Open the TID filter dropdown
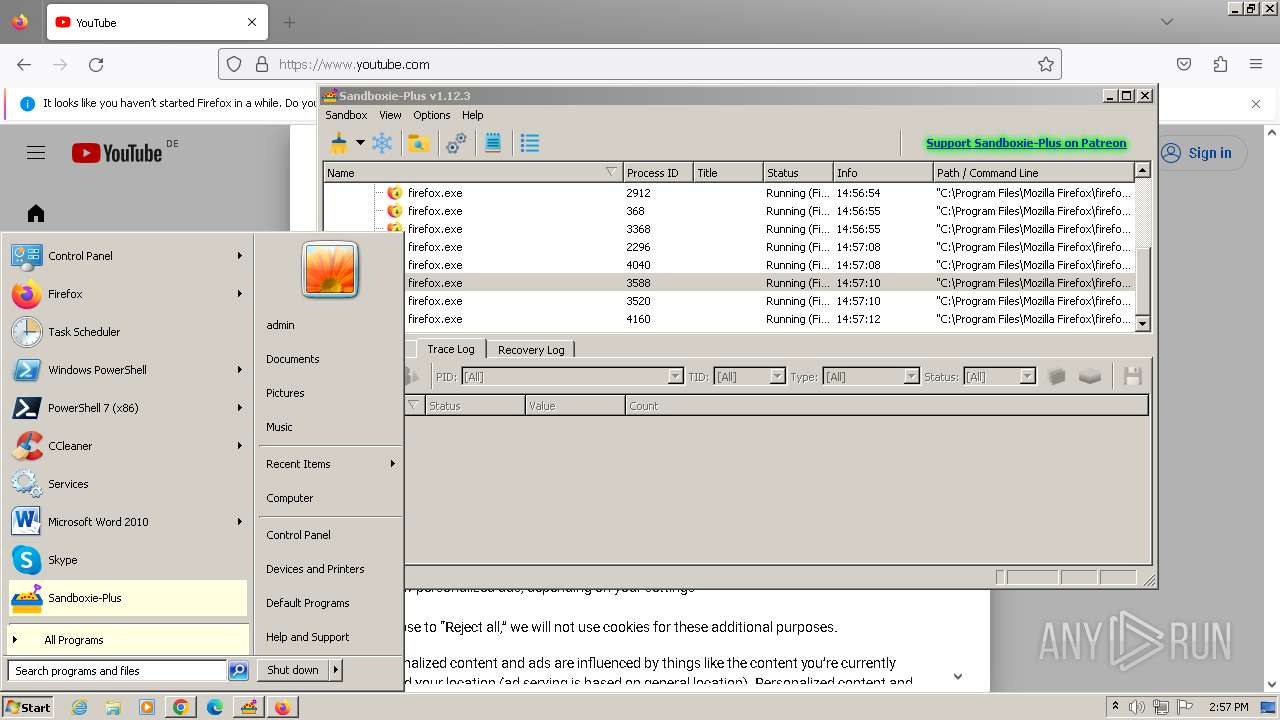Image resolution: width=1280 pixels, height=720 pixels. point(749,377)
